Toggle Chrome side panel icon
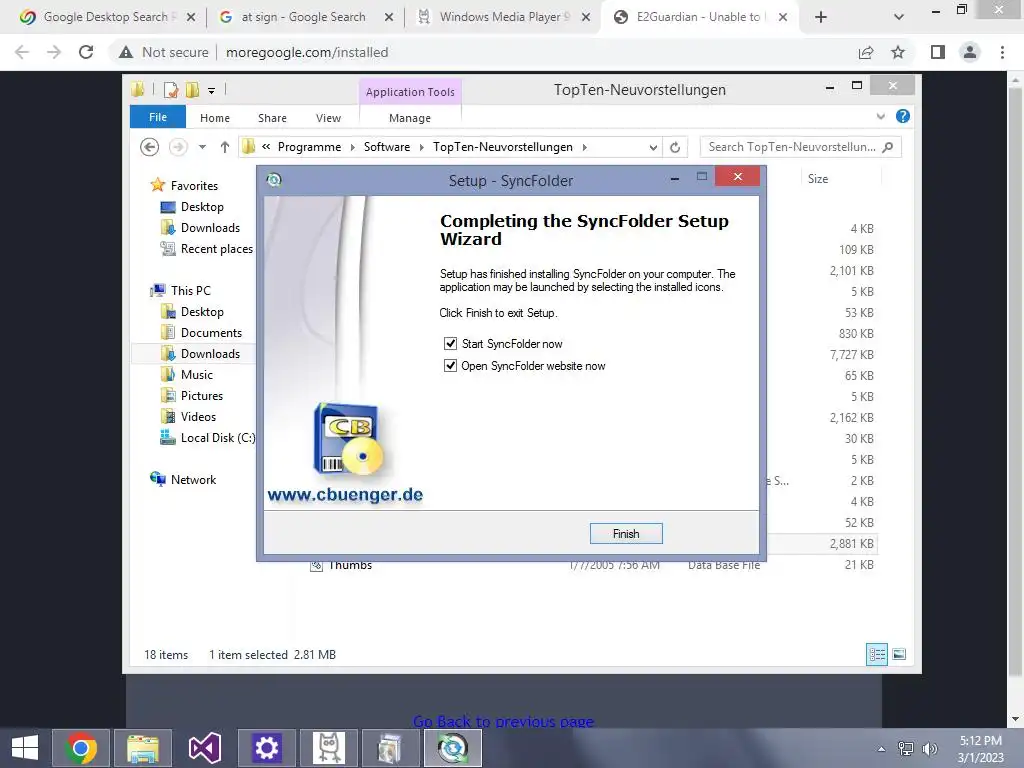Image resolution: width=1024 pixels, height=768 pixels. point(938,52)
